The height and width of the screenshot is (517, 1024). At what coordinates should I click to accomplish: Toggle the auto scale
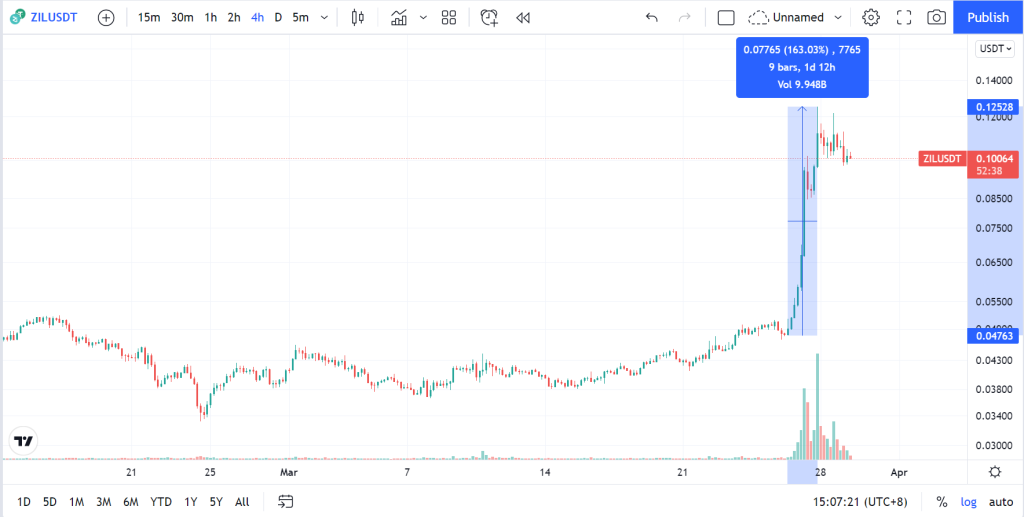(x=1000, y=502)
